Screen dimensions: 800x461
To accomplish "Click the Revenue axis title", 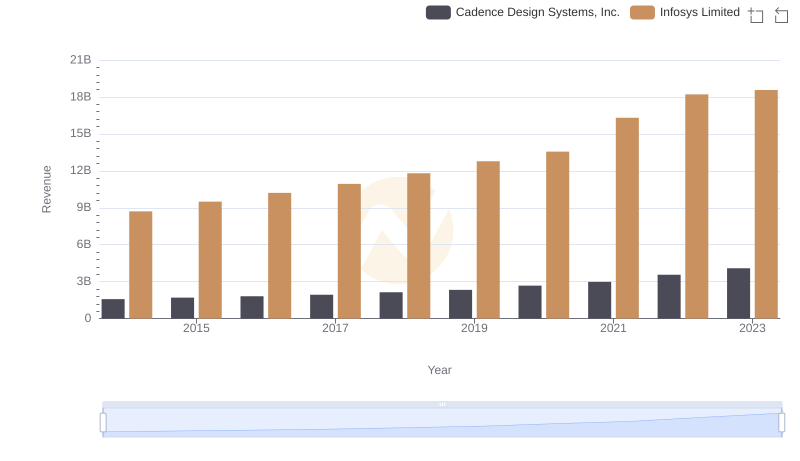I will pyautogui.click(x=46, y=189).
